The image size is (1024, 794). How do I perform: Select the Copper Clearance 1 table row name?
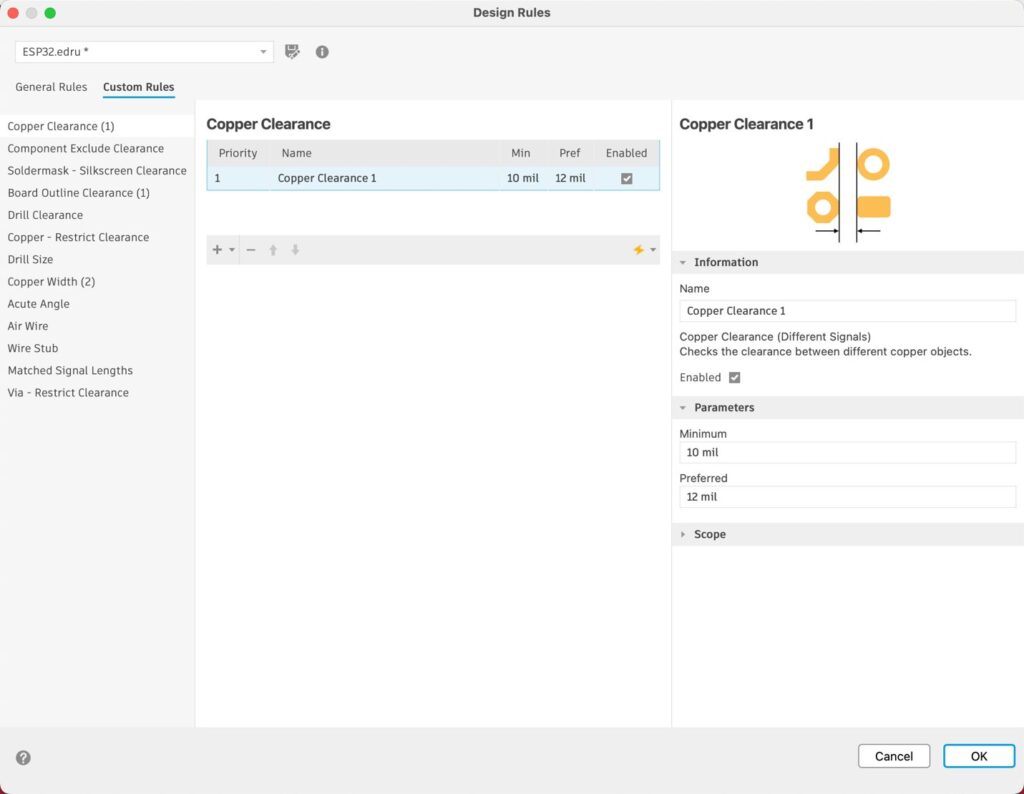(327, 178)
